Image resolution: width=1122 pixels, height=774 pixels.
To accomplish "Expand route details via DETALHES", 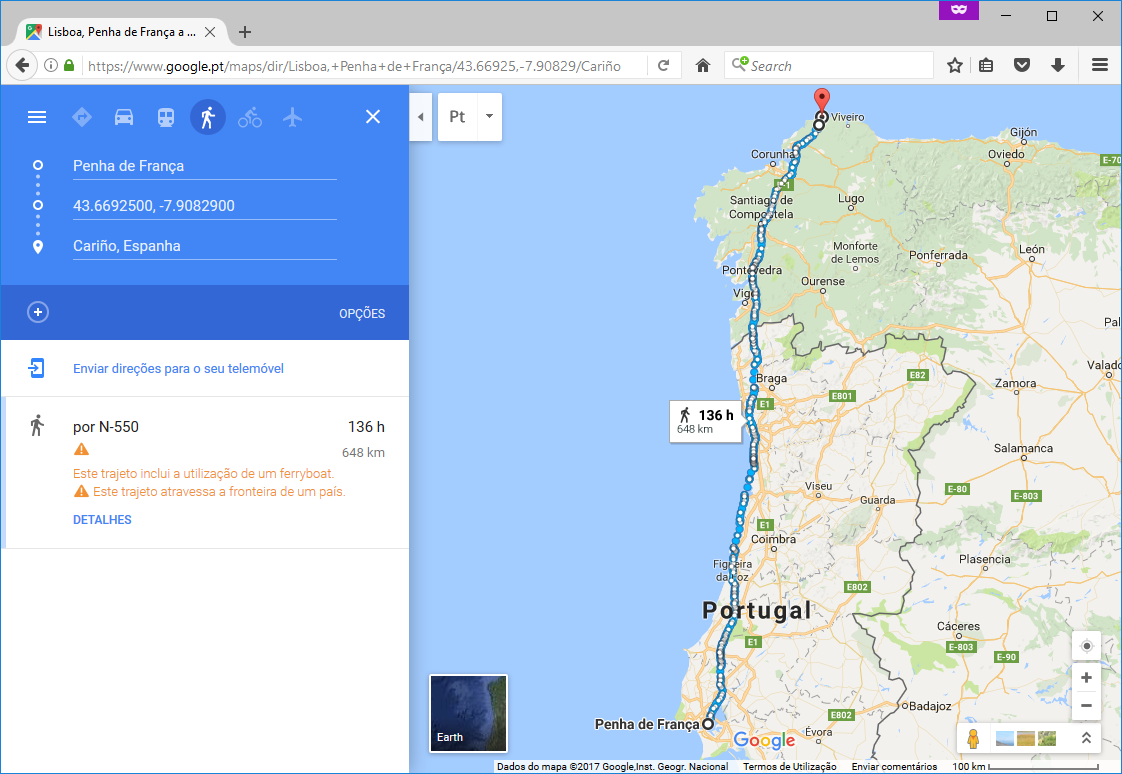I will (x=102, y=520).
